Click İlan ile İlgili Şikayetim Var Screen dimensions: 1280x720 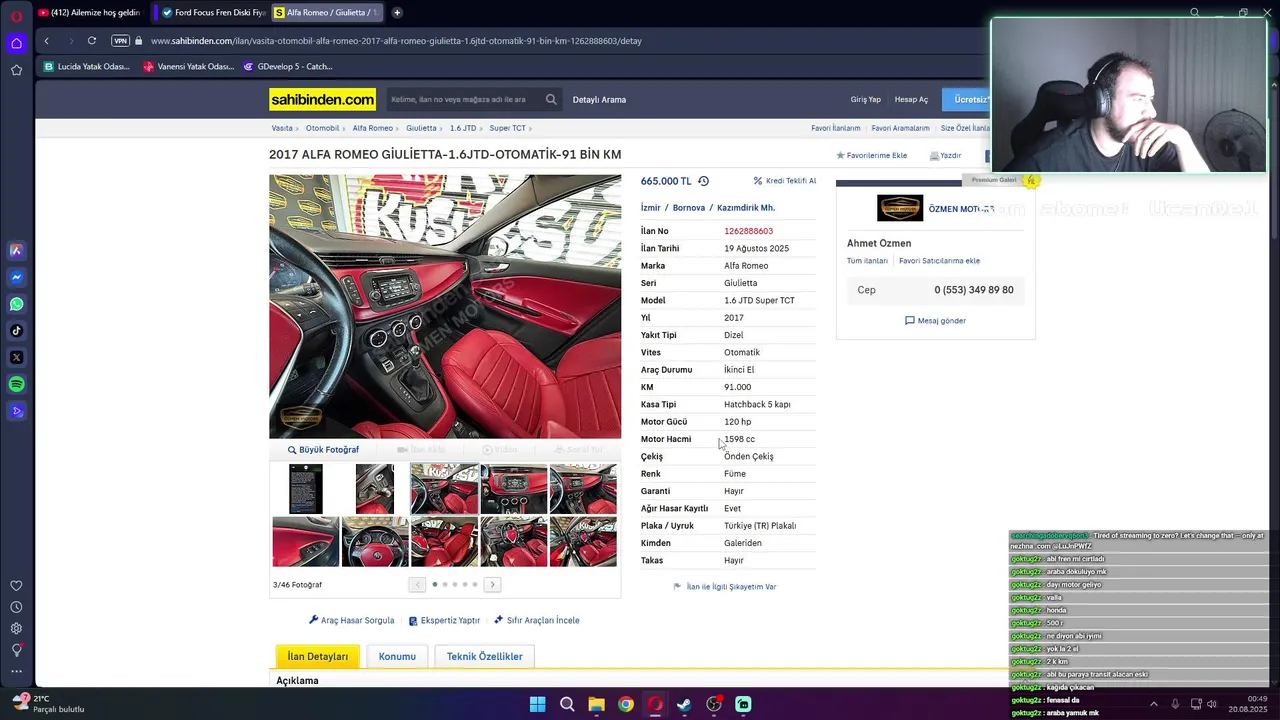[725, 587]
